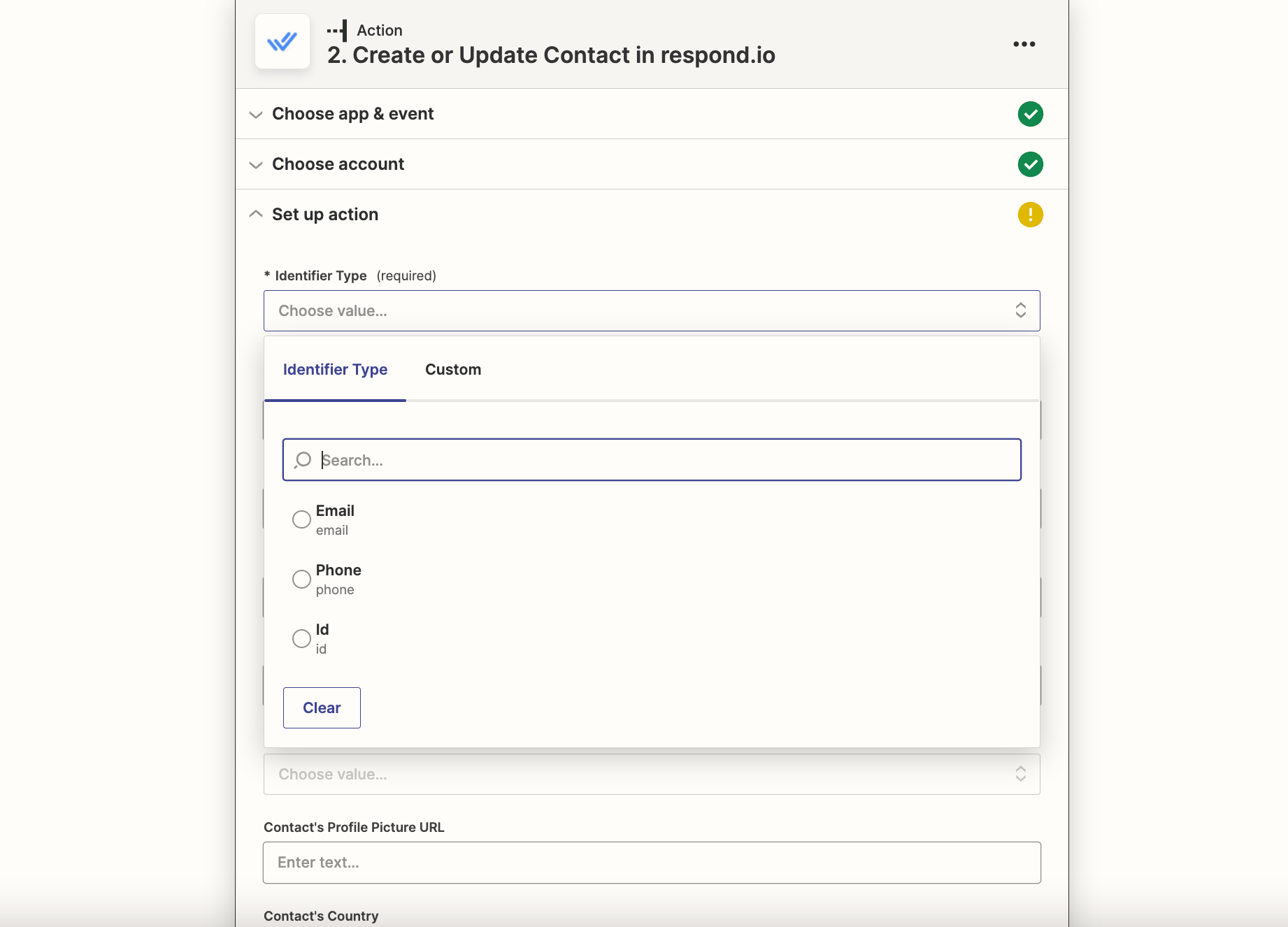Click the action step flow icon beside Action
Screen dimensions: 1288x927
coord(336,29)
